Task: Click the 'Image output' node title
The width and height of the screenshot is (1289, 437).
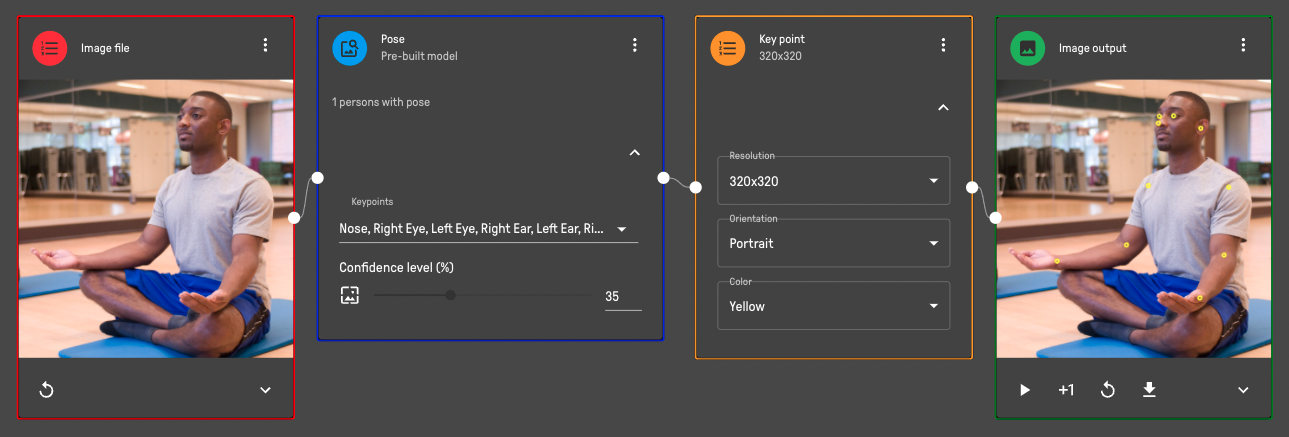Action: (1093, 48)
